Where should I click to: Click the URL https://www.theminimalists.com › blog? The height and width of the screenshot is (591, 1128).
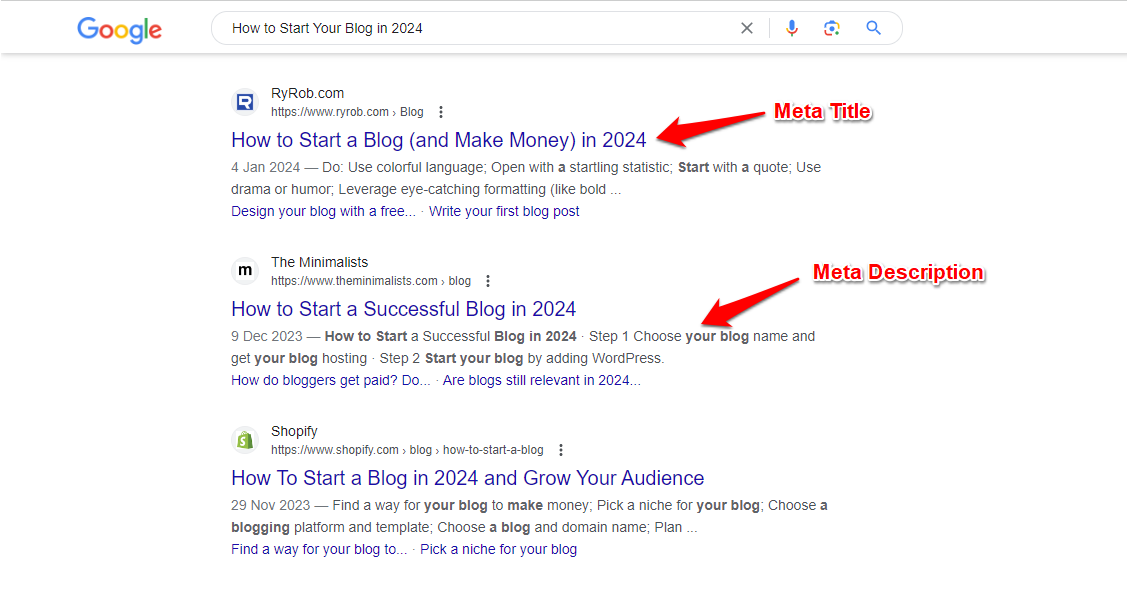371,281
